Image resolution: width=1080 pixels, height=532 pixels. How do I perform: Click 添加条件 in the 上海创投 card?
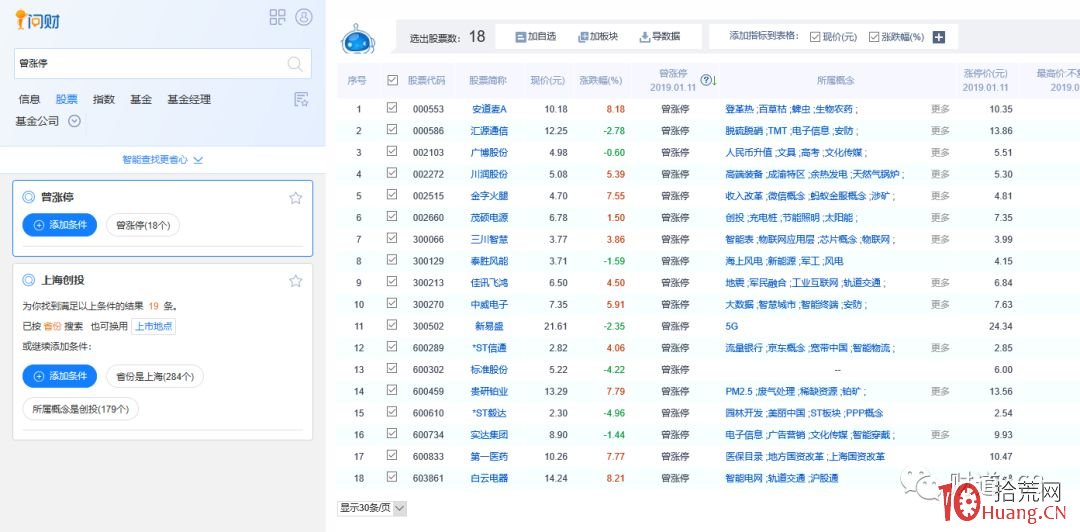tap(59, 376)
